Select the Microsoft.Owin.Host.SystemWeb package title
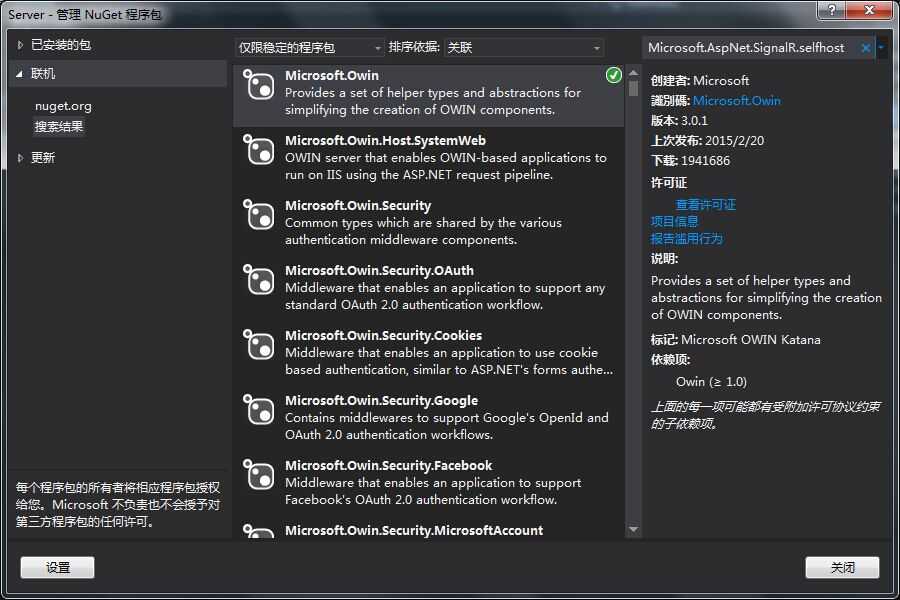 [x=385, y=140]
